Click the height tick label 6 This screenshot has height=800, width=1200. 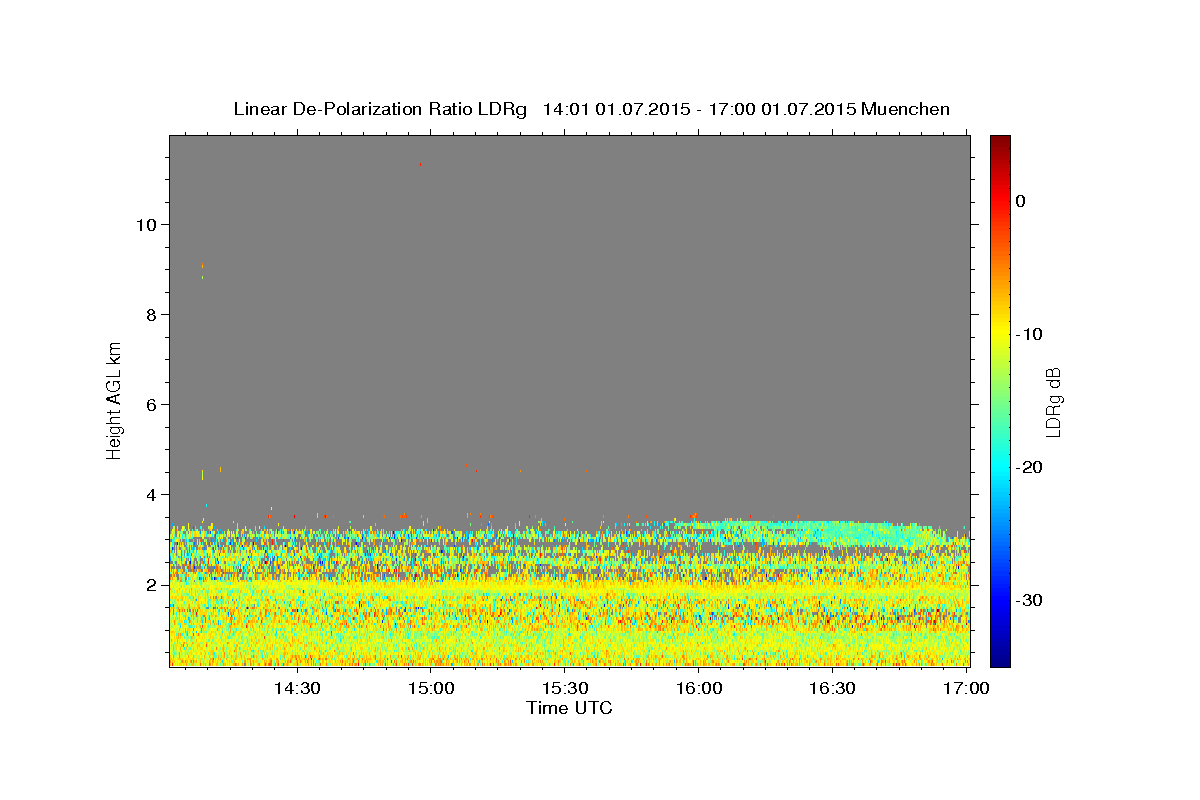click(x=152, y=405)
